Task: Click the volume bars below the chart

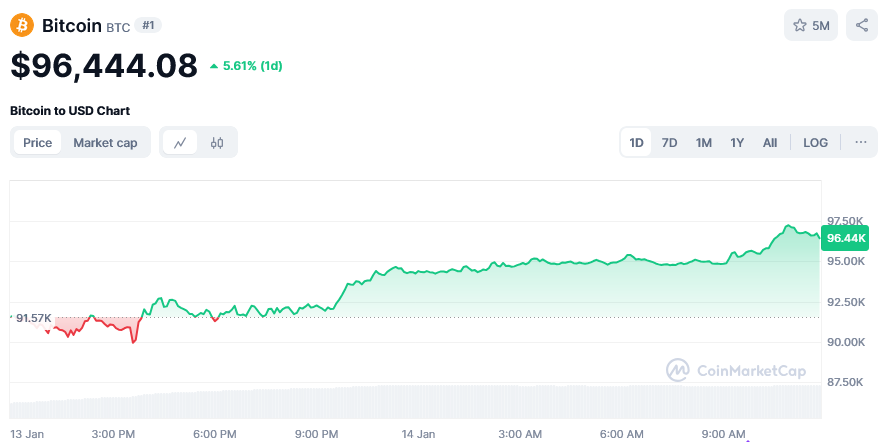Action: click(416, 402)
